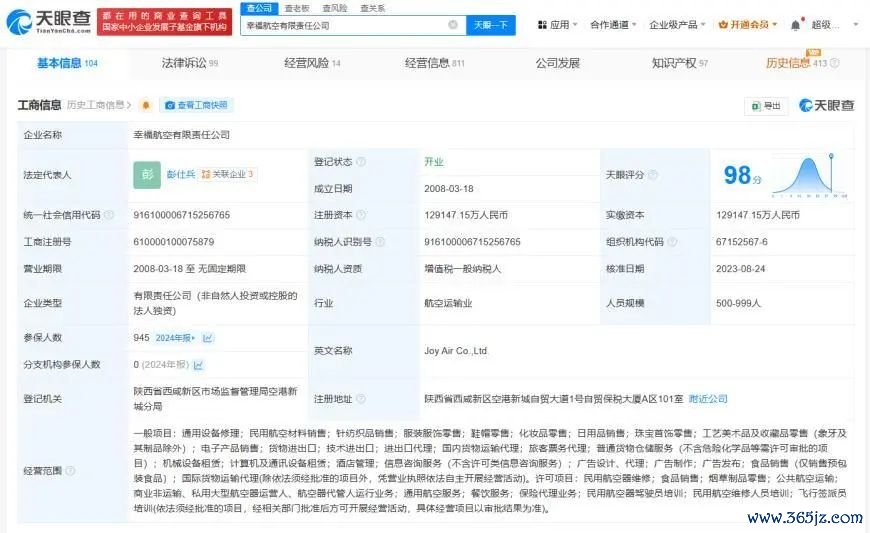Viewport: 870px width, 533px height.
Task: Click the 查看工商快照 button
Action: click(x=196, y=105)
